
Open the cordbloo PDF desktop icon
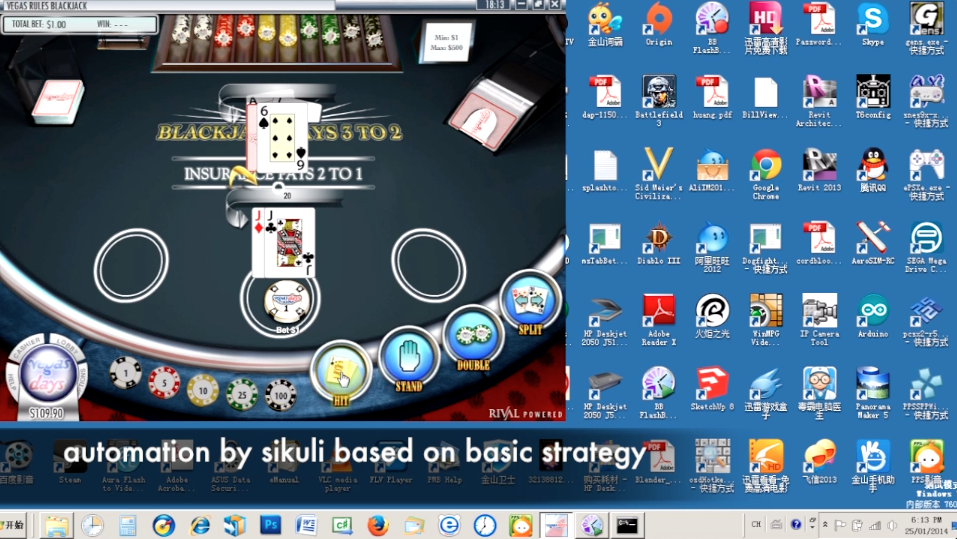(x=819, y=243)
